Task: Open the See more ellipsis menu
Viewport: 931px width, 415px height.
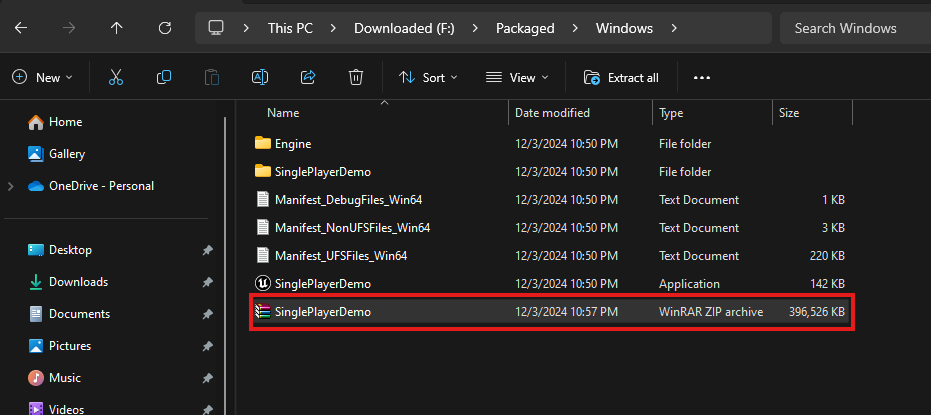Action: (x=701, y=77)
